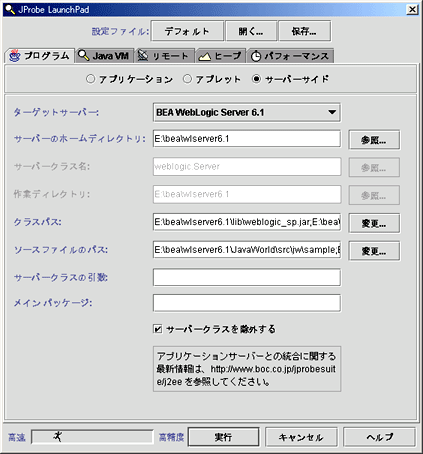Click the キャンセル button
Screen dimensions: 423x454
(301, 437)
